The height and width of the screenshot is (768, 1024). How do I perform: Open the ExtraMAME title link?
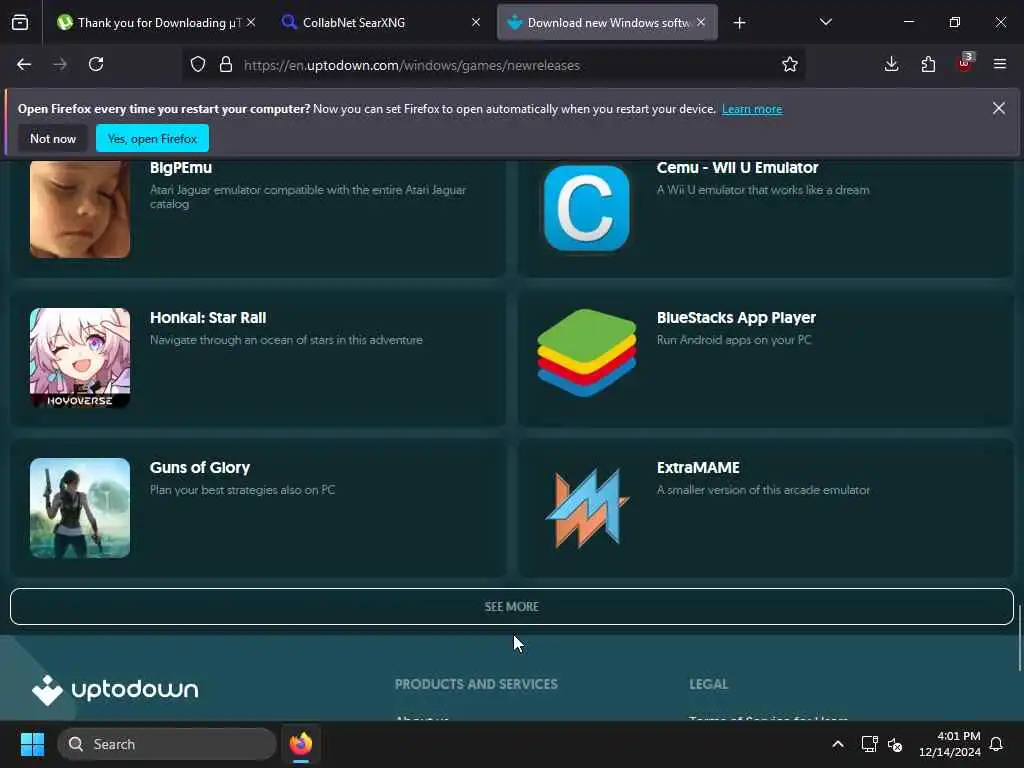(x=698, y=468)
